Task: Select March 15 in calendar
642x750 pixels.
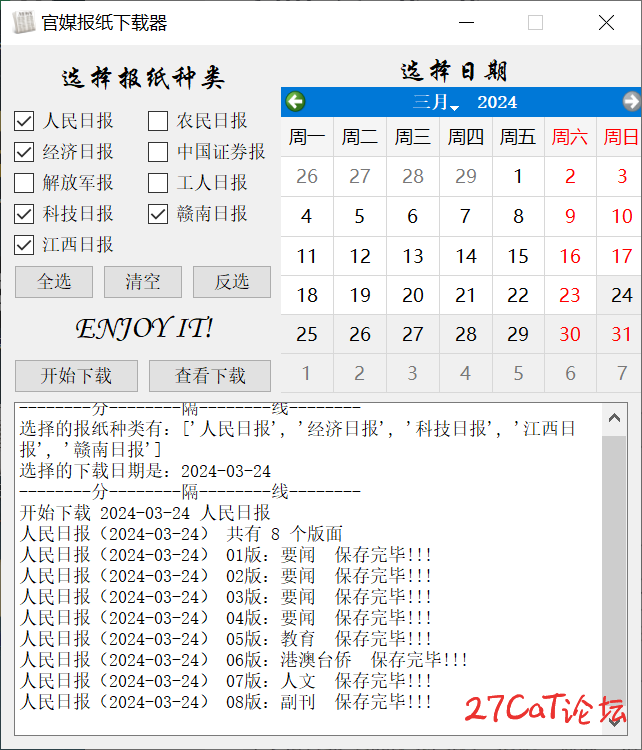Action: click(519, 256)
